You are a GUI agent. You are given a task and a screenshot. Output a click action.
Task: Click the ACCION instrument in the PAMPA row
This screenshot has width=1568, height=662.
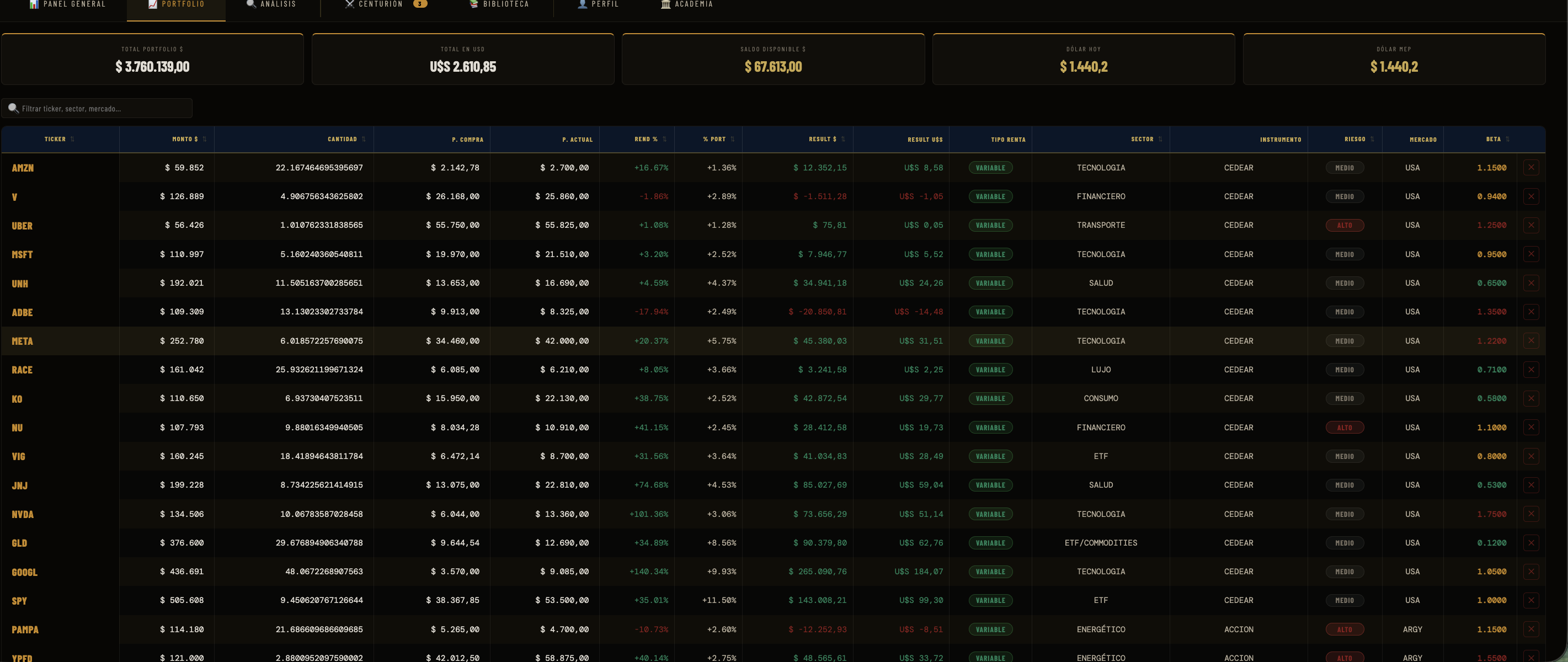[x=1239, y=629]
